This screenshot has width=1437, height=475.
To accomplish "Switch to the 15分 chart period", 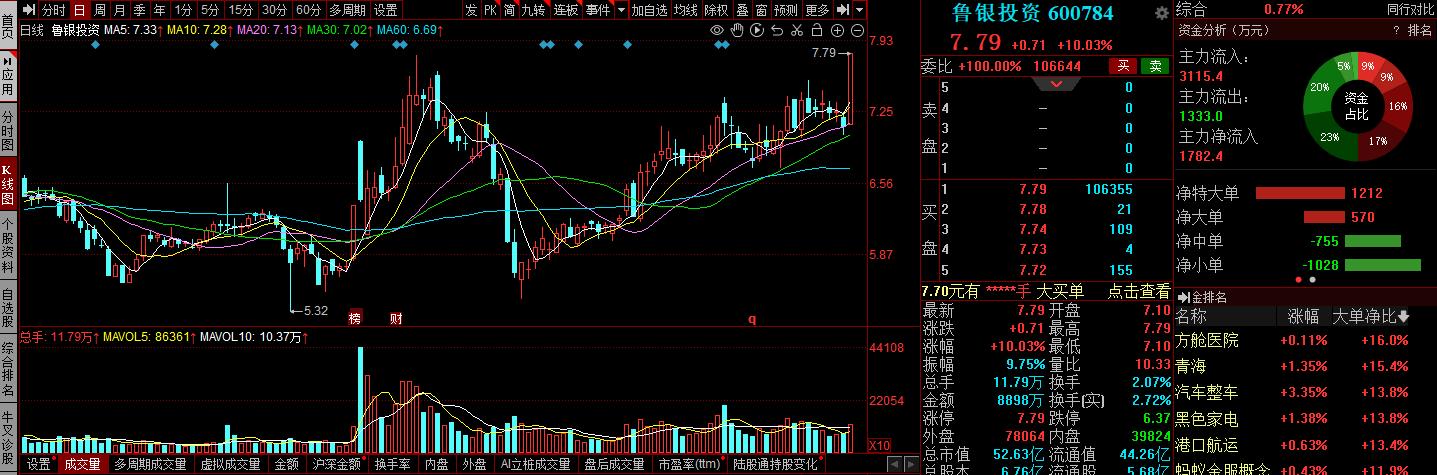I will 241,10.
